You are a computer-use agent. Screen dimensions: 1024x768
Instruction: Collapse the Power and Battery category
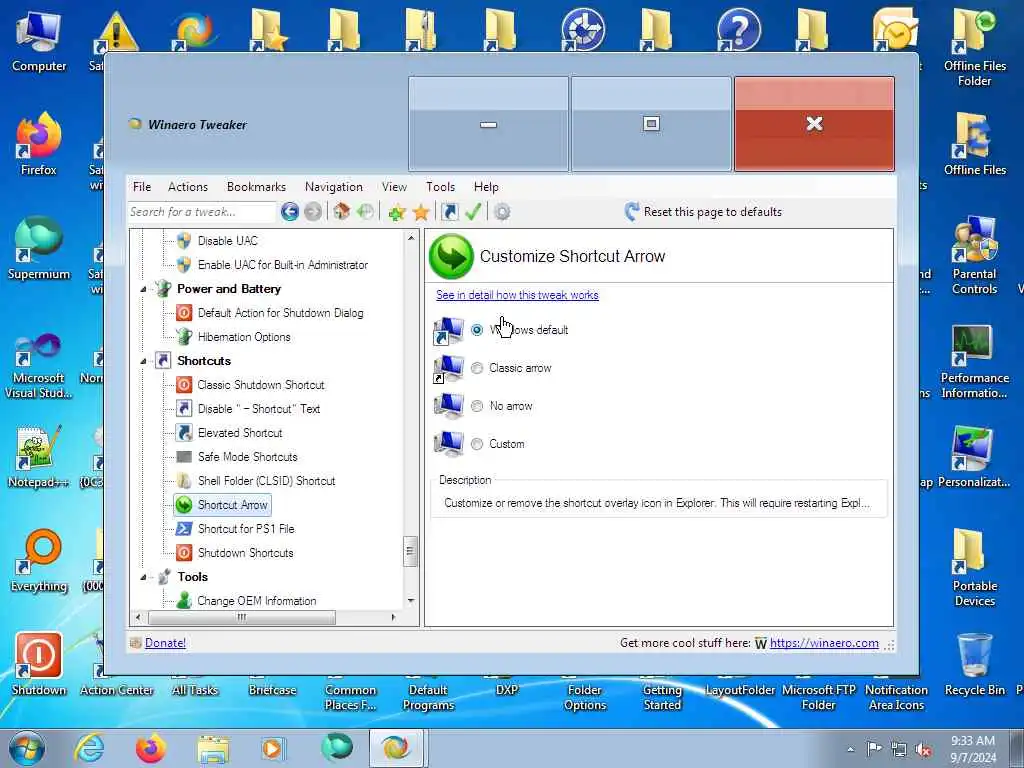coord(143,289)
